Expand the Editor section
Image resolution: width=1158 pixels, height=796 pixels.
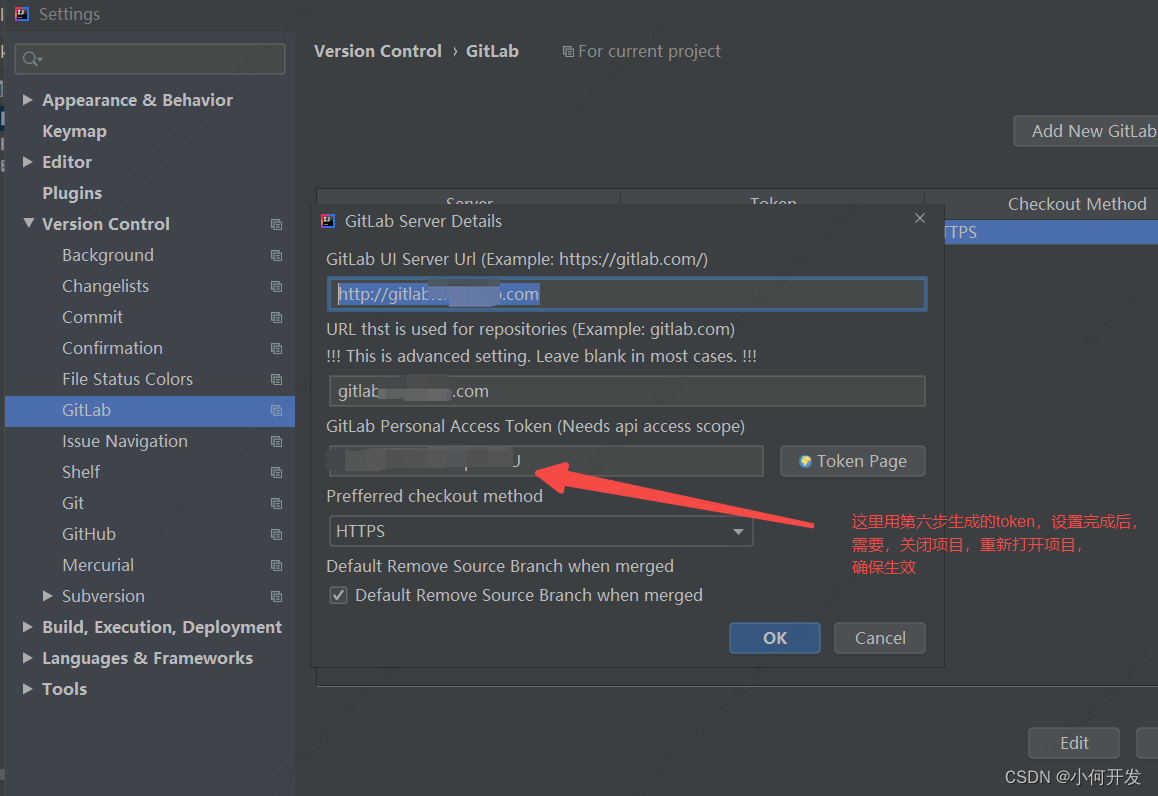coord(27,162)
